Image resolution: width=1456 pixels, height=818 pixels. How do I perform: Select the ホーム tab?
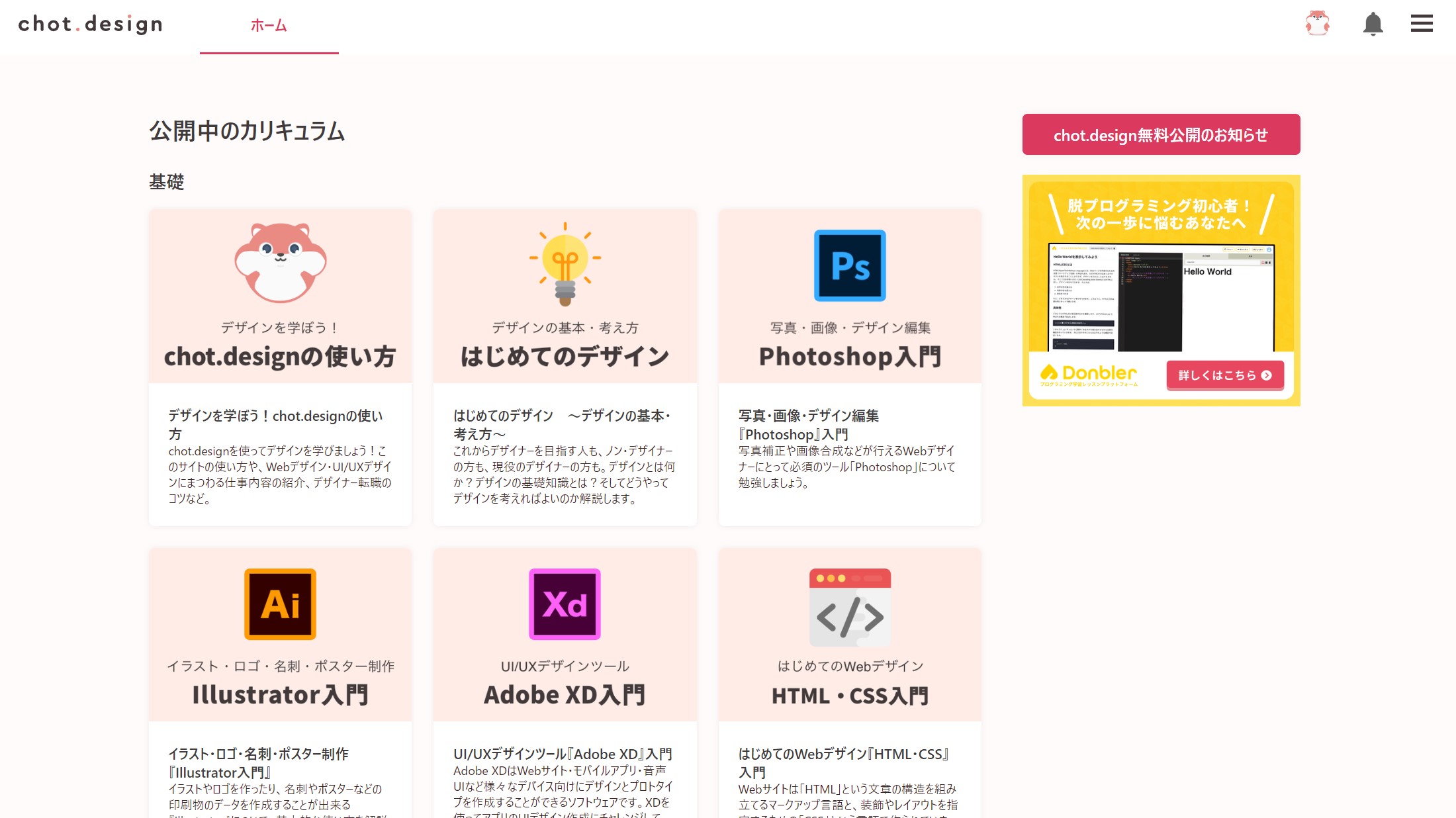[269, 26]
